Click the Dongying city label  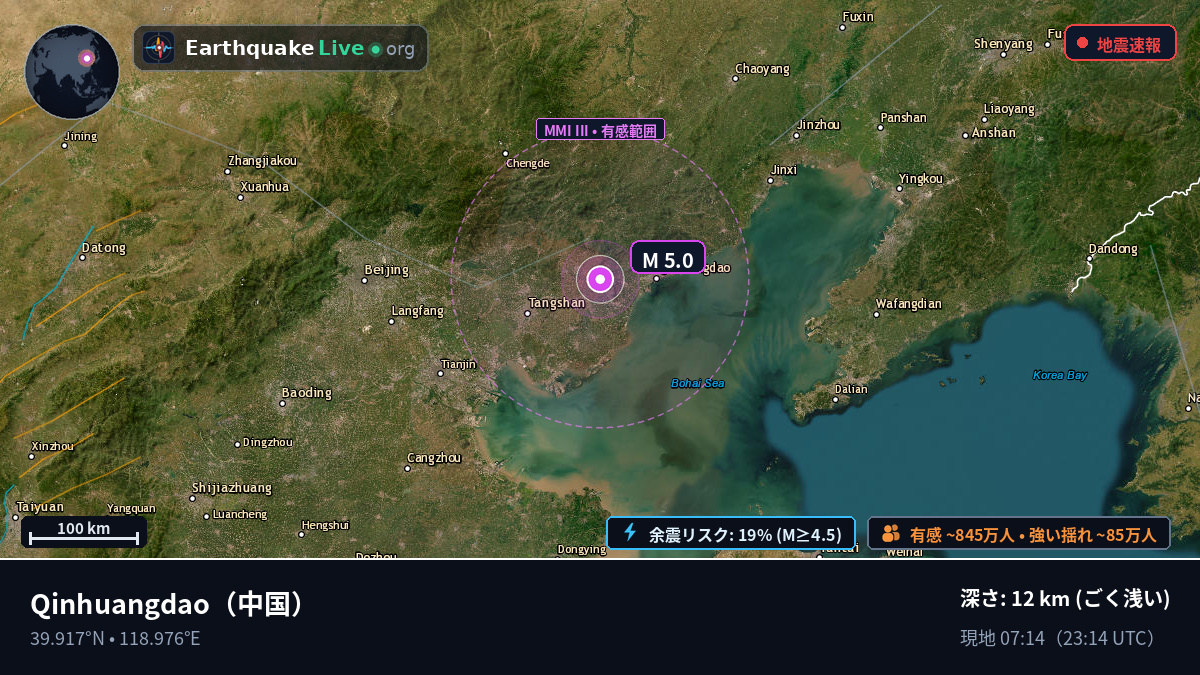[582, 549]
